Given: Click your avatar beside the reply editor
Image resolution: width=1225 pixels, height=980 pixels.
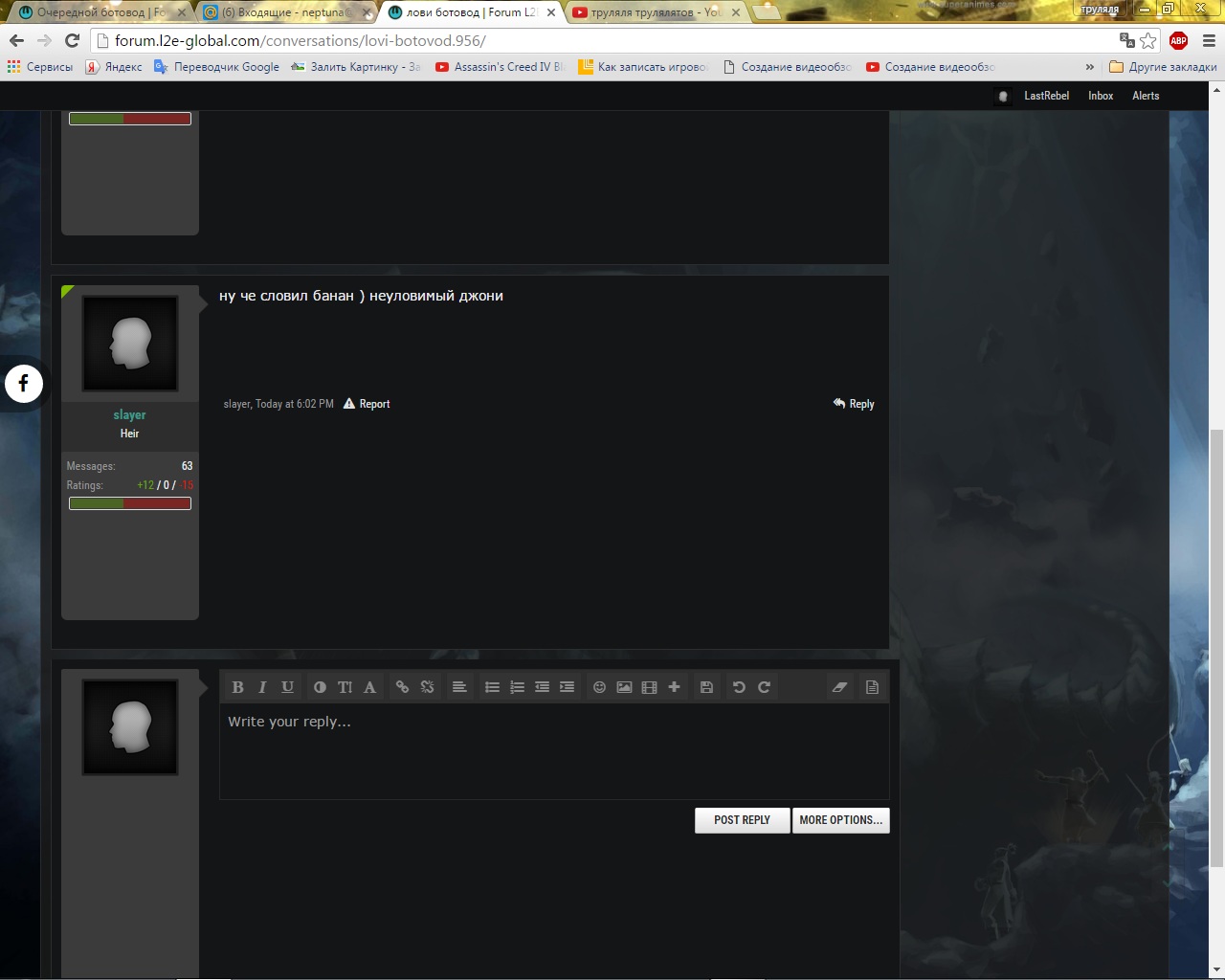Looking at the screenshot, I should 130,727.
